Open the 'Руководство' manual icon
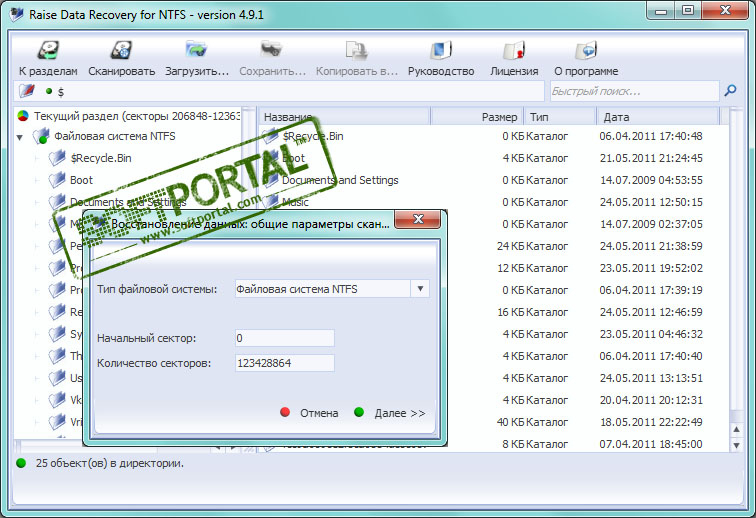The width and height of the screenshot is (756, 518). pyautogui.click(x=441, y=51)
